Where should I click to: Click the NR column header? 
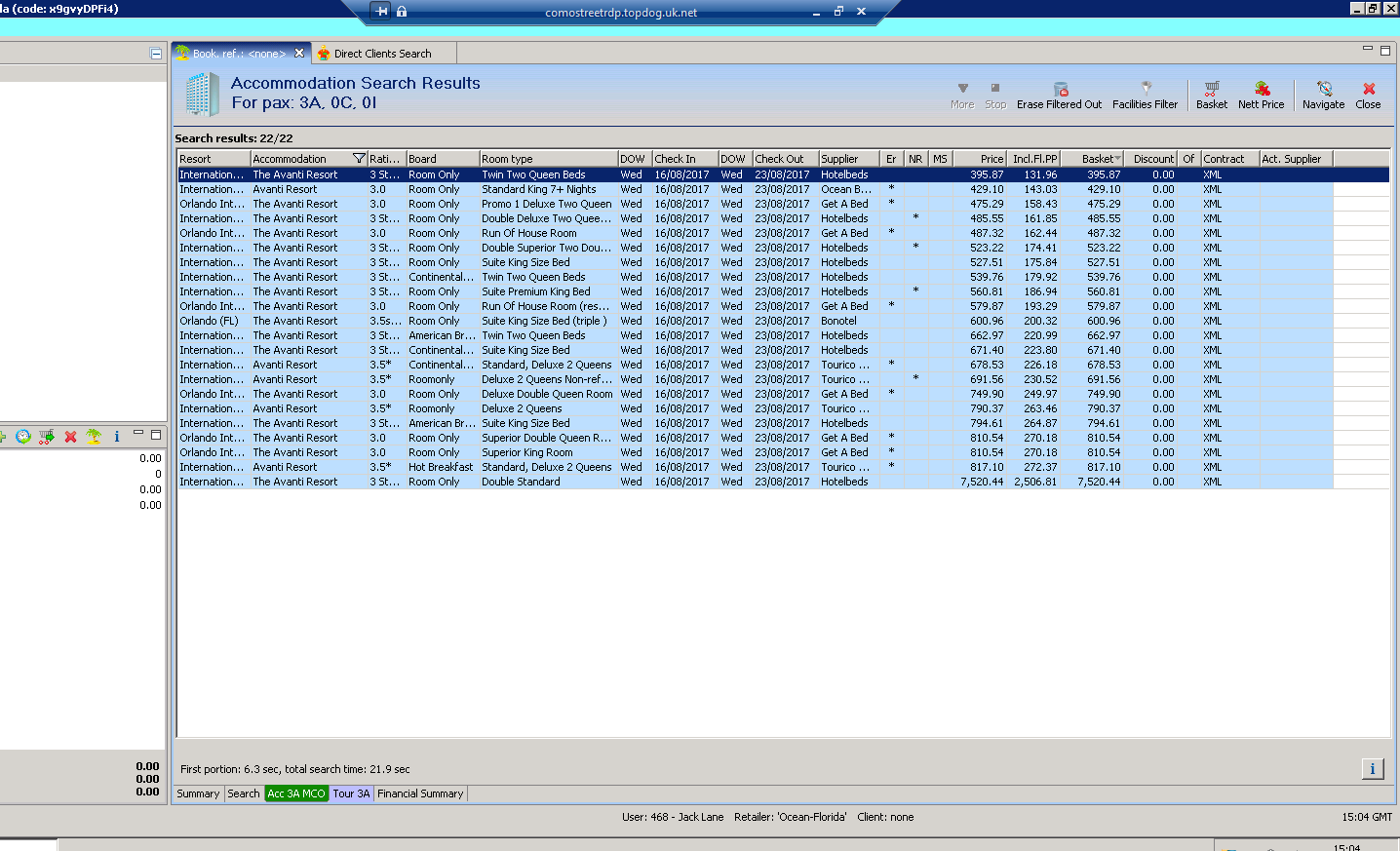tap(915, 159)
